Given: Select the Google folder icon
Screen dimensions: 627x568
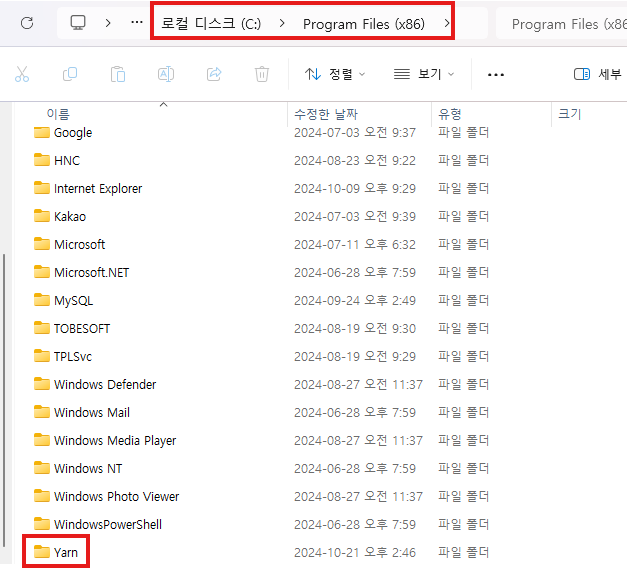Looking at the screenshot, I should (x=42, y=132).
